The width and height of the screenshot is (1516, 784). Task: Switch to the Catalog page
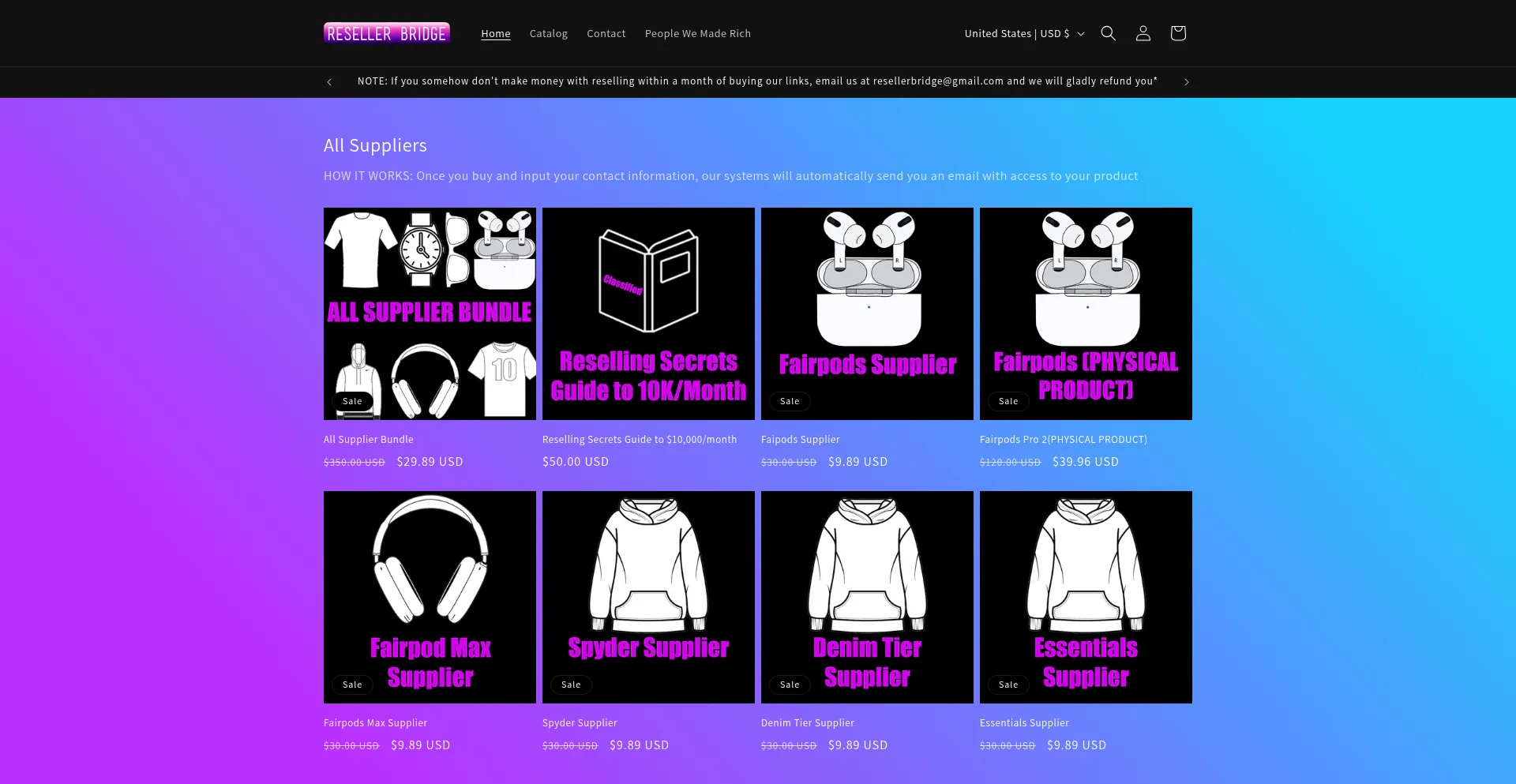548,33
